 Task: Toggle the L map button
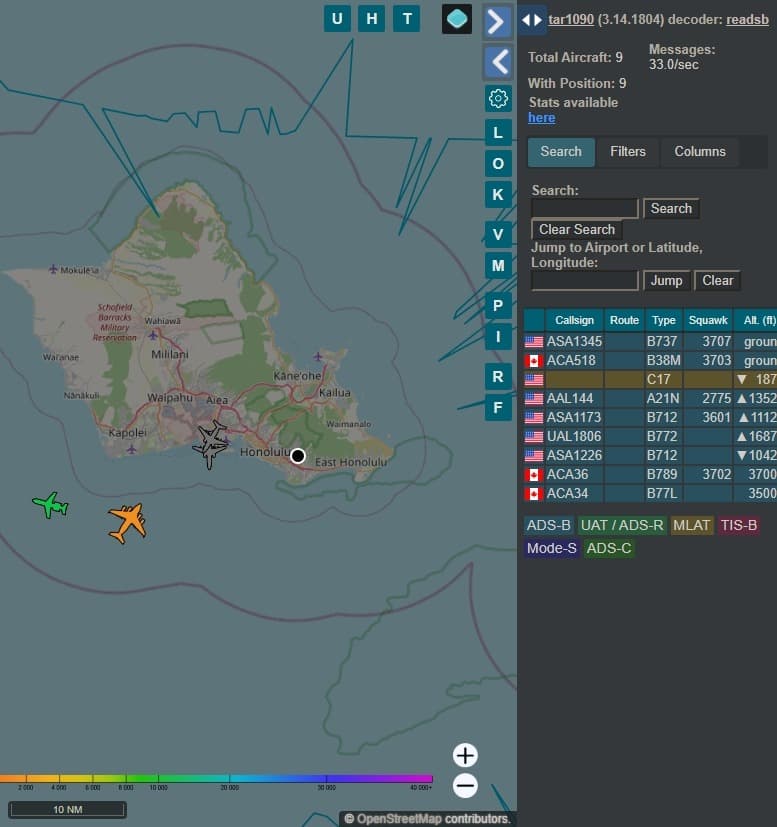[498, 132]
